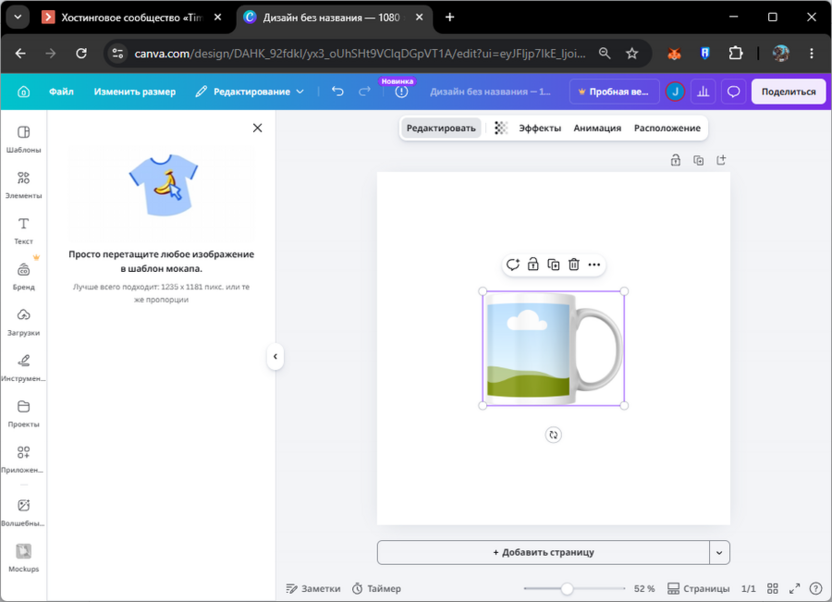The image size is (832, 602).
Task: Lock the mug element from floating toolbar
Action: point(533,264)
